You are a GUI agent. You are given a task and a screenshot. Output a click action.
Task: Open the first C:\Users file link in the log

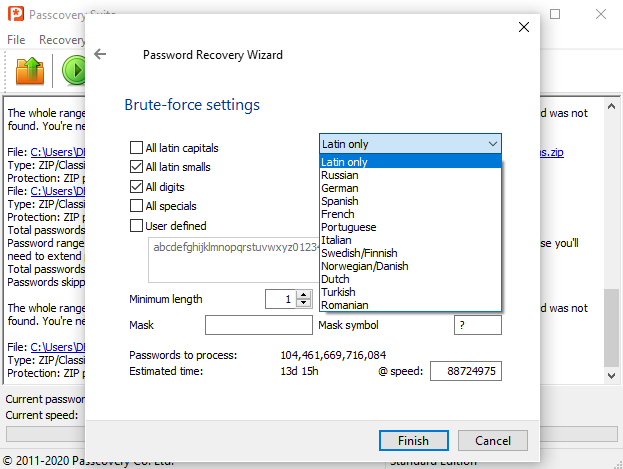(x=58, y=152)
